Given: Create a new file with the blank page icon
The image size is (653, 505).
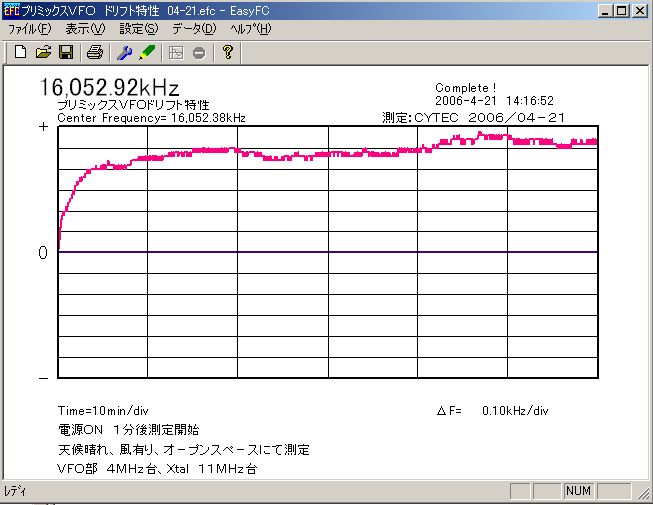Looking at the screenshot, I should point(20,52).
